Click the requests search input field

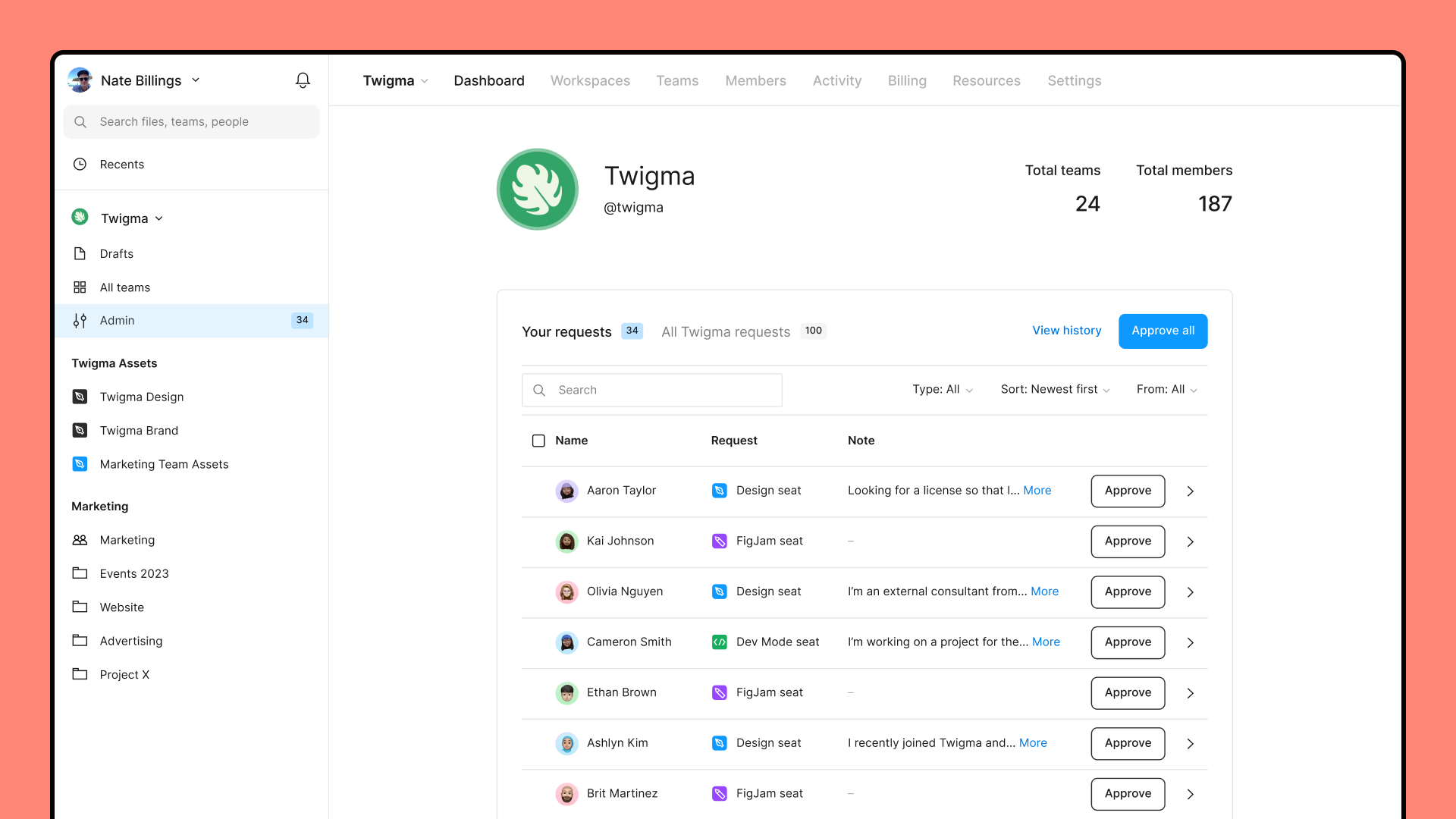pyautogui.click(x=651, y=390)
